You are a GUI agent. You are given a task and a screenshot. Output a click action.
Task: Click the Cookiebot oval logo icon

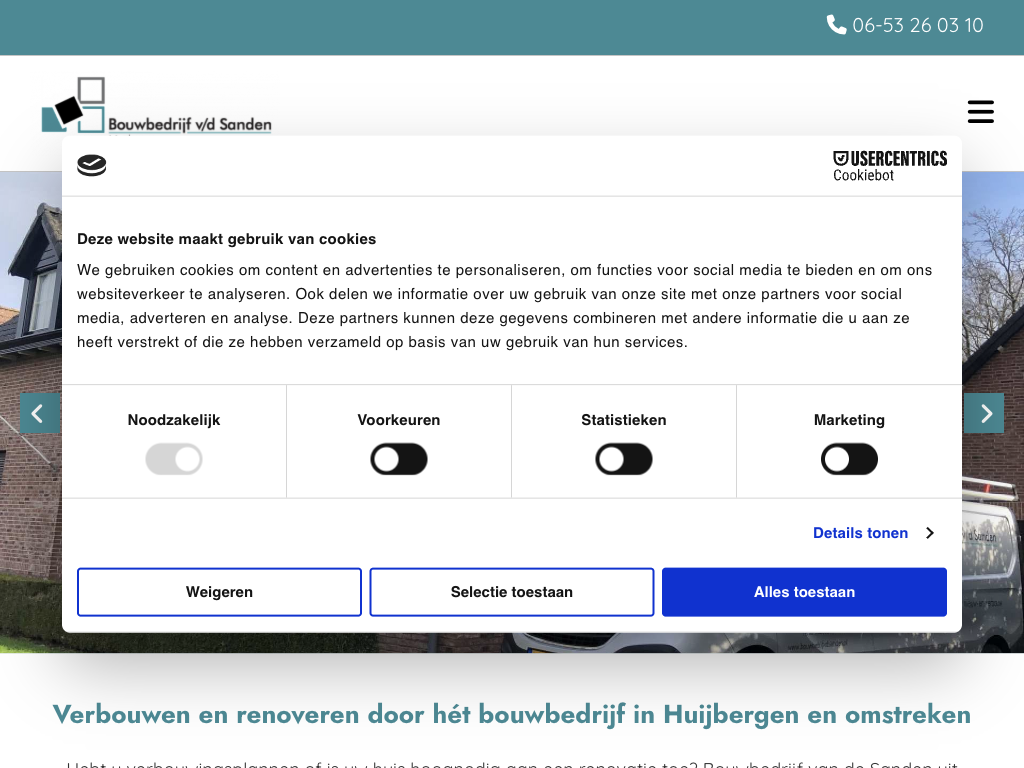point(92,166)
